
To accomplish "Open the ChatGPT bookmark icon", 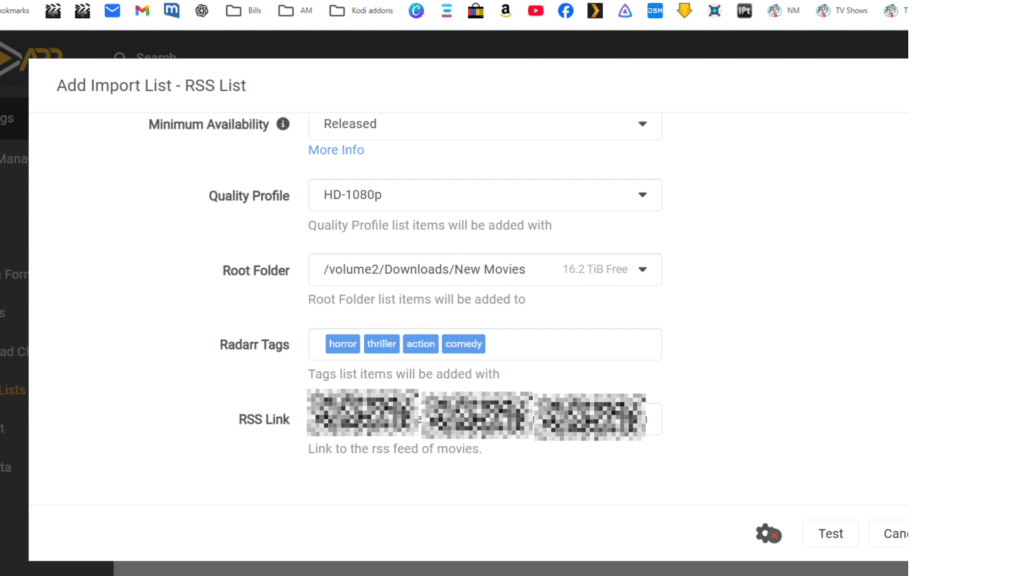I will tap(201, 11).
